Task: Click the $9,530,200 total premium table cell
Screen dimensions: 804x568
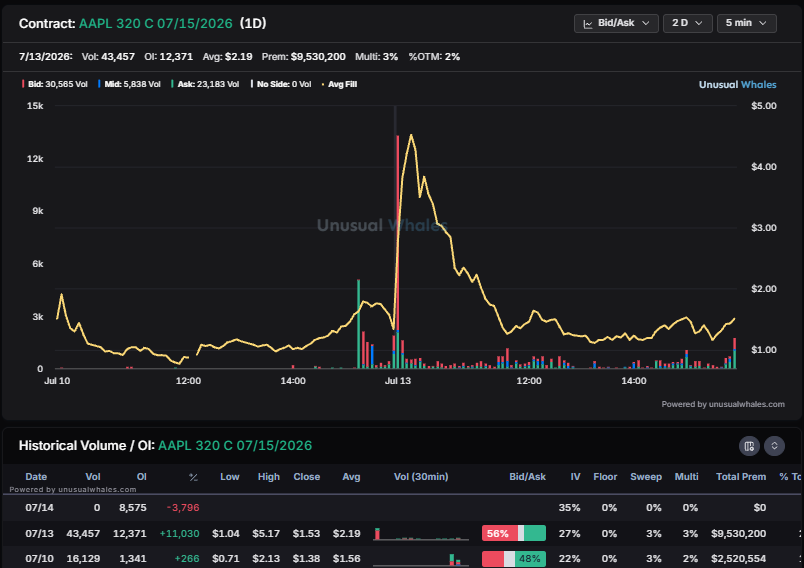Action: click(x=738, y=533)
